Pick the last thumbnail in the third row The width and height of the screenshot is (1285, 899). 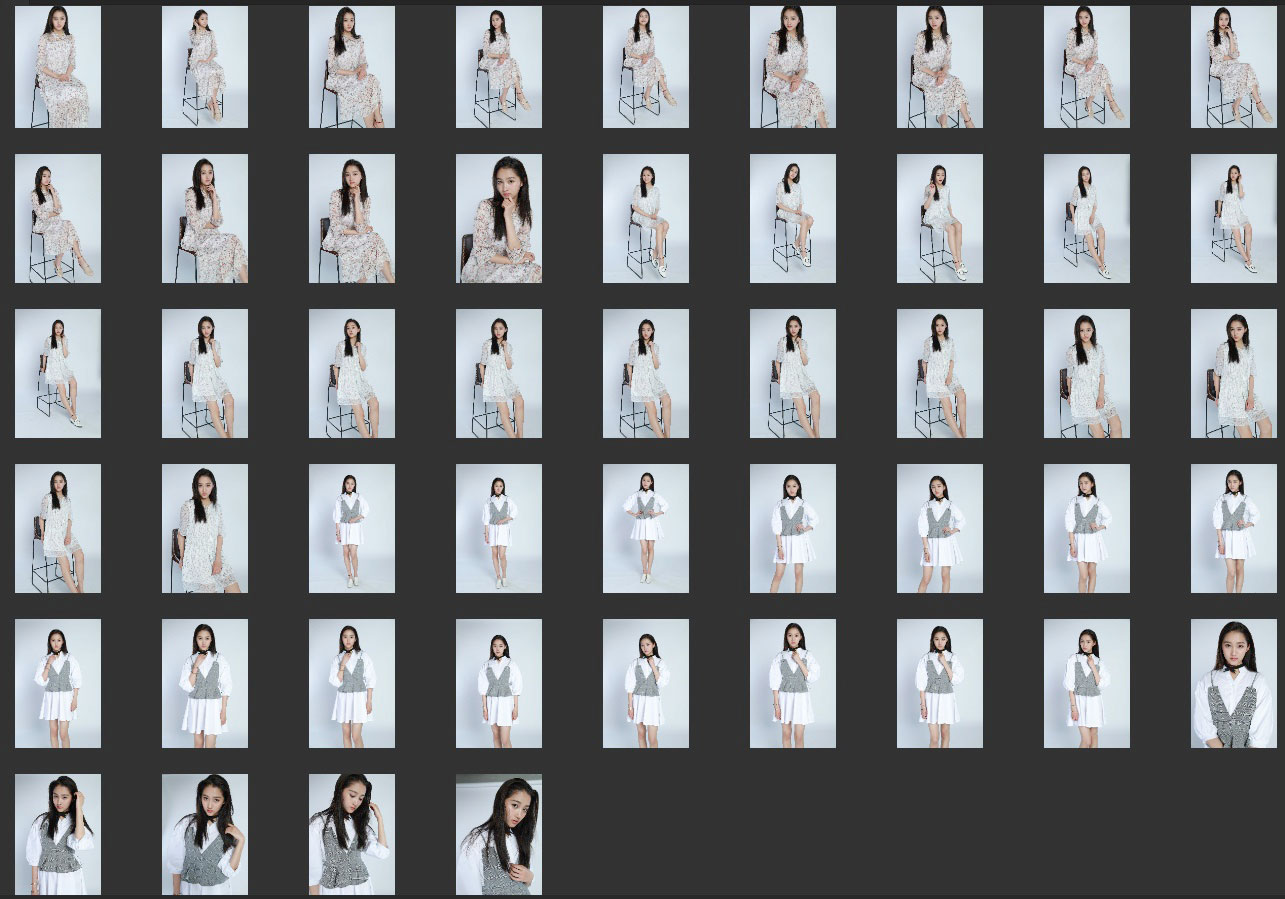point(1233,373)
